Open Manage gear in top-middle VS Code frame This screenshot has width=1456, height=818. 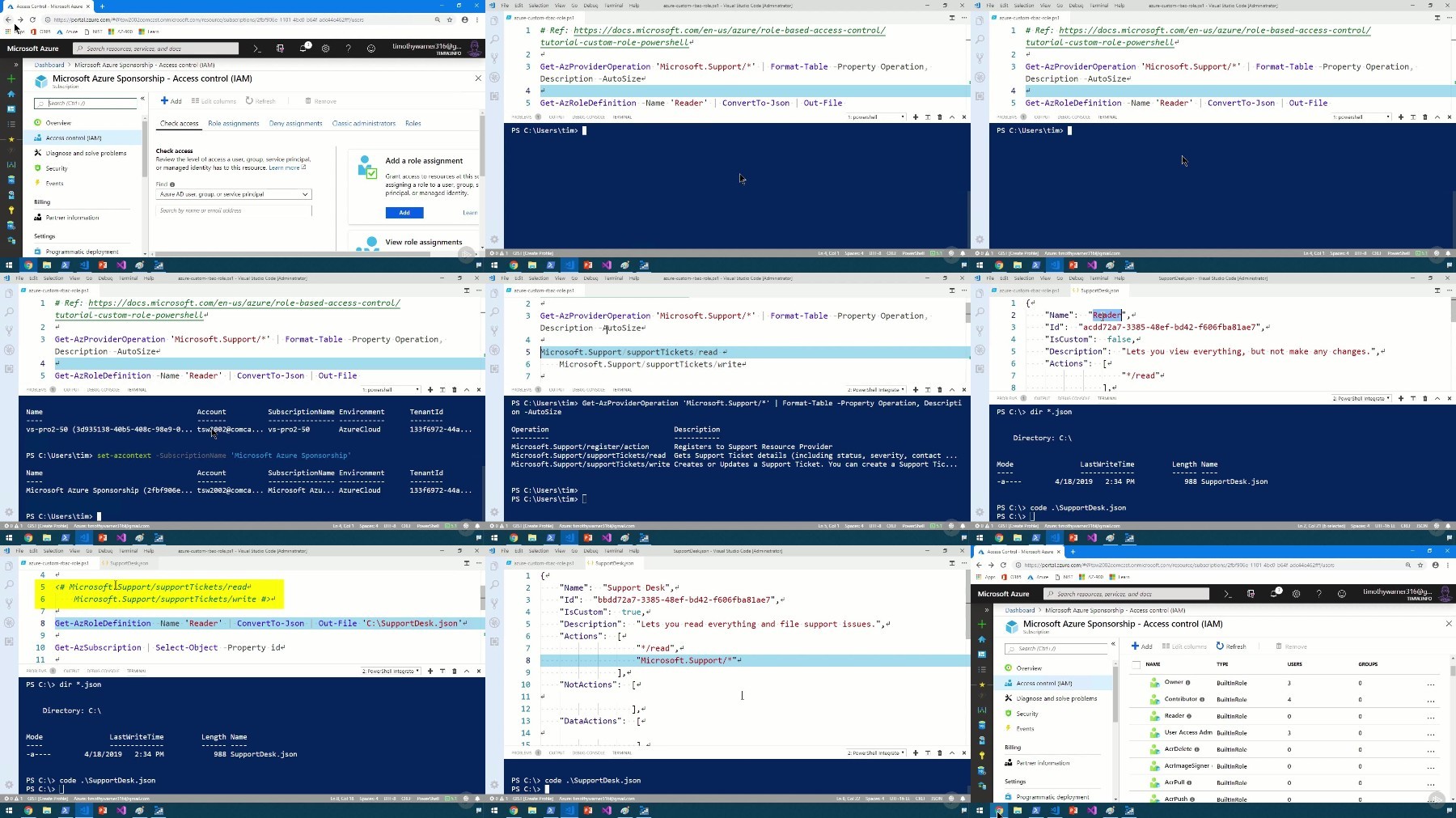(x=494, y=239)
